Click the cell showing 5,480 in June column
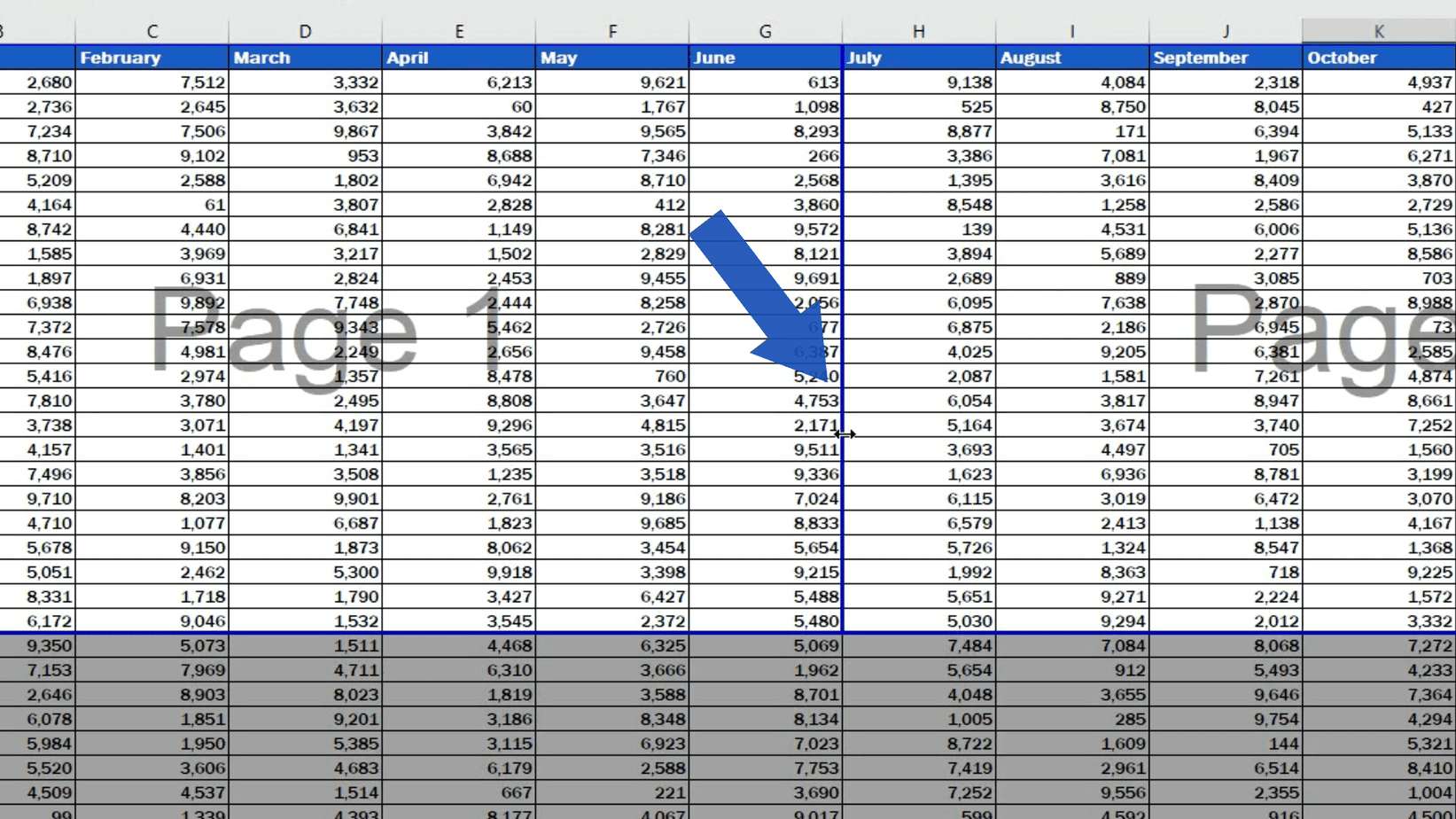This screenshot has width=1456, height=819. pyautogui.click(x=764, y=620)
